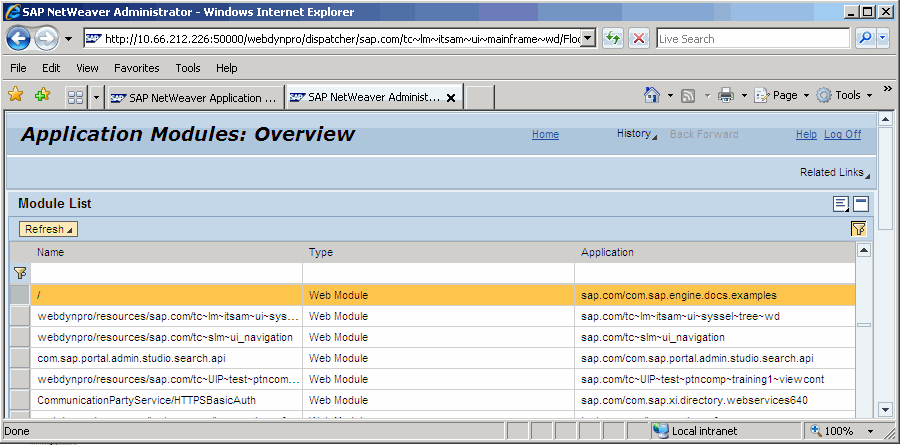The image size is (900, 445).
Task: Click the Log Off link
Action: click(x=843, y=134)
